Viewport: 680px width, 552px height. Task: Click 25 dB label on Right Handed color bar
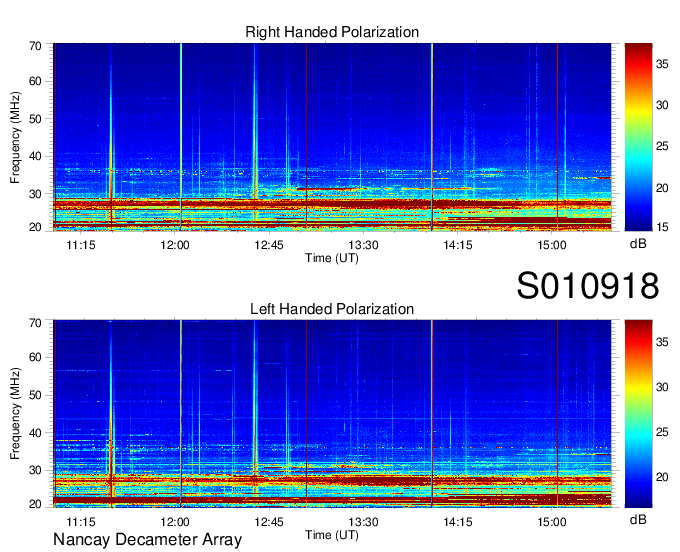pyautogui.click(x=662, y=146)
